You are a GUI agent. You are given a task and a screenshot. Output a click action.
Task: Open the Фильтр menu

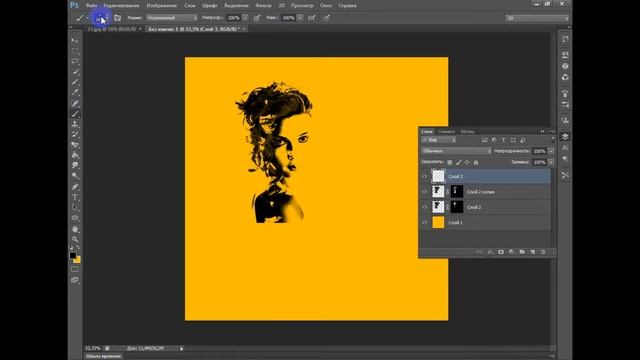click(264, 5)
